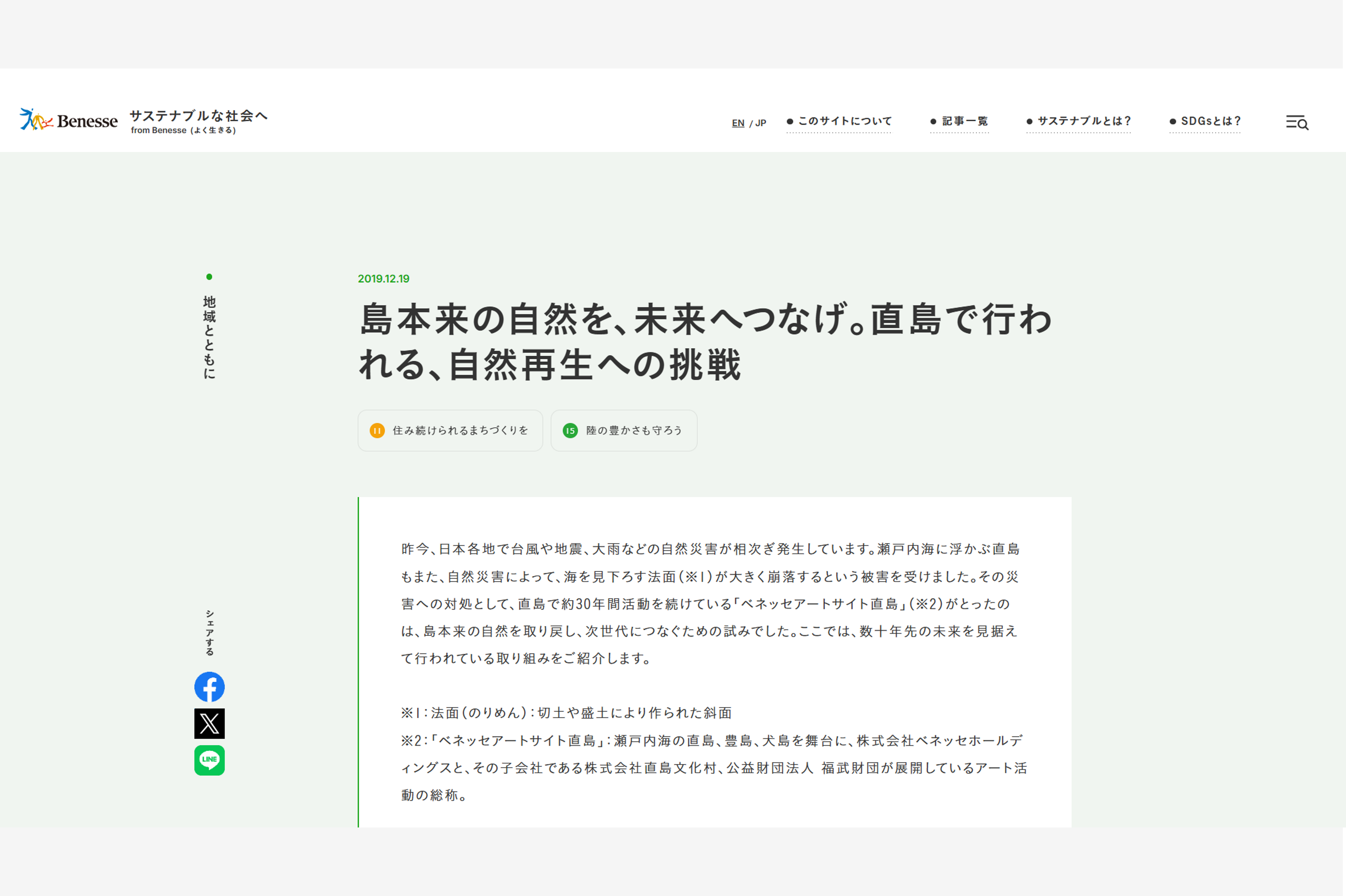The width and height of the screenshot is (1346, 896).
Task: Select JP language option
Action: pyautogui.click(x=760, y=123)
